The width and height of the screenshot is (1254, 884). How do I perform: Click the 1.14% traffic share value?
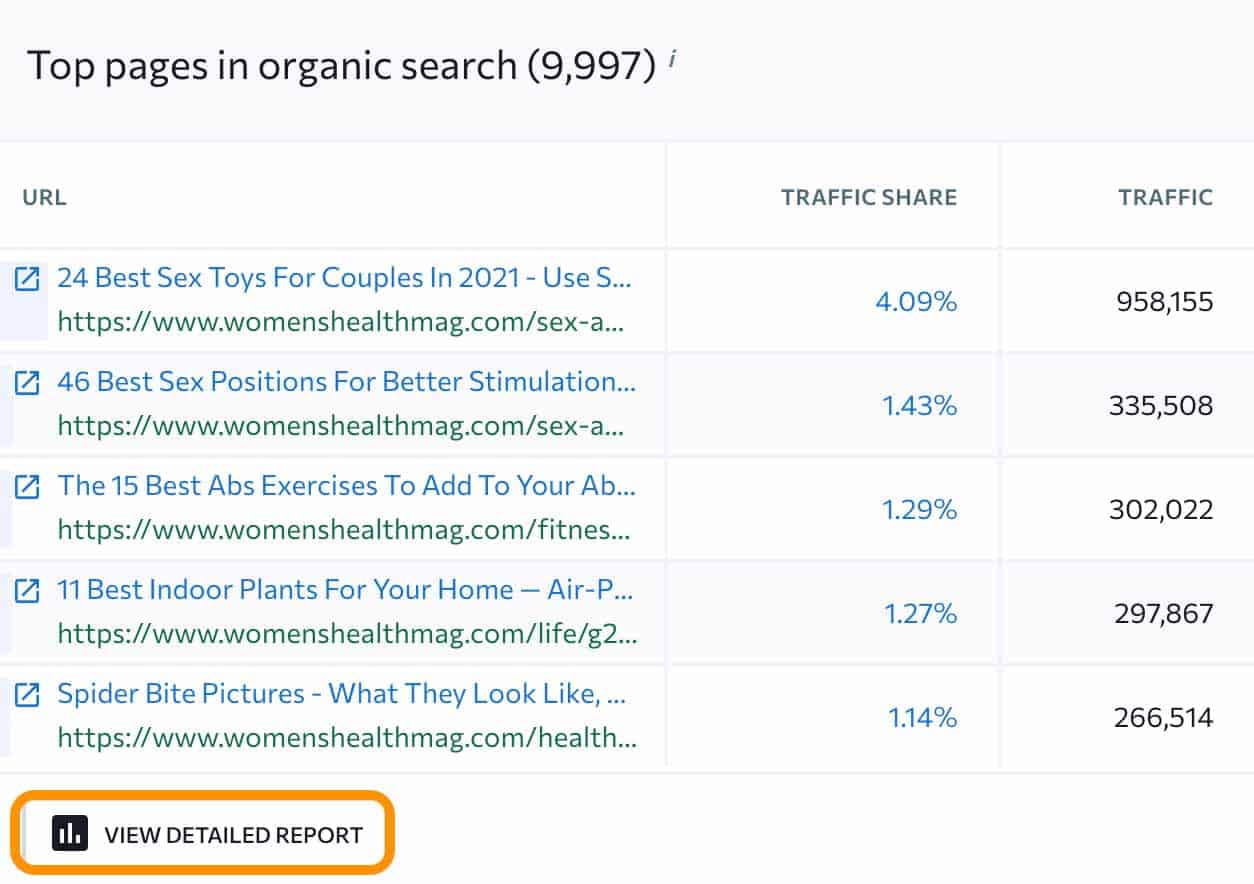tap(919, 718)
